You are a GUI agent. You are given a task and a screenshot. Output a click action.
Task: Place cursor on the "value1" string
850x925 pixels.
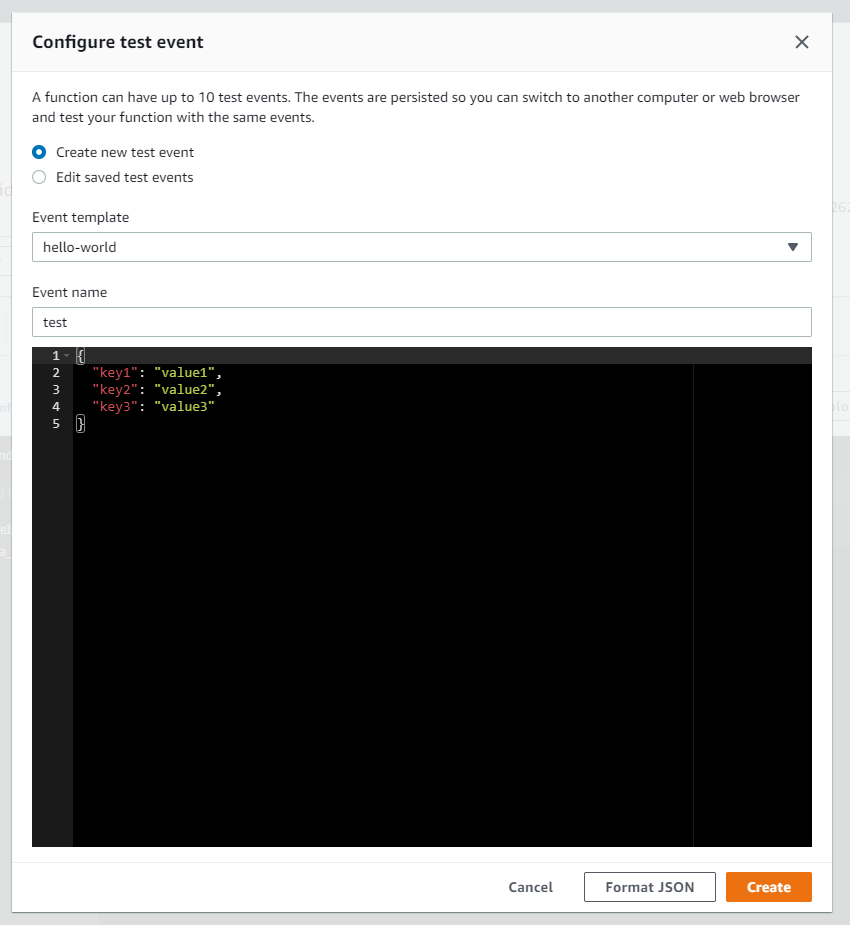pos(184,373)
